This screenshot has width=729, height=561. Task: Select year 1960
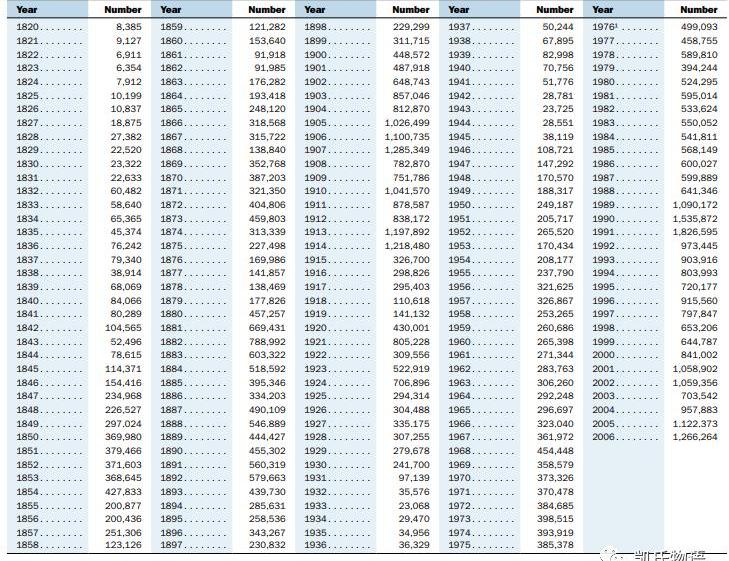tap(460, 342)
